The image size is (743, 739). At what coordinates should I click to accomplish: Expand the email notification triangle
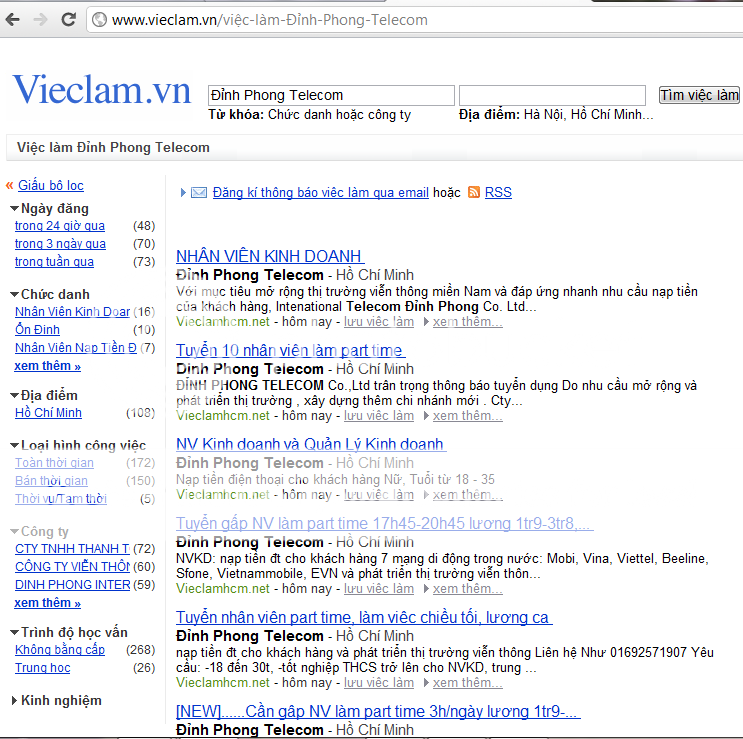pos(182,192)
